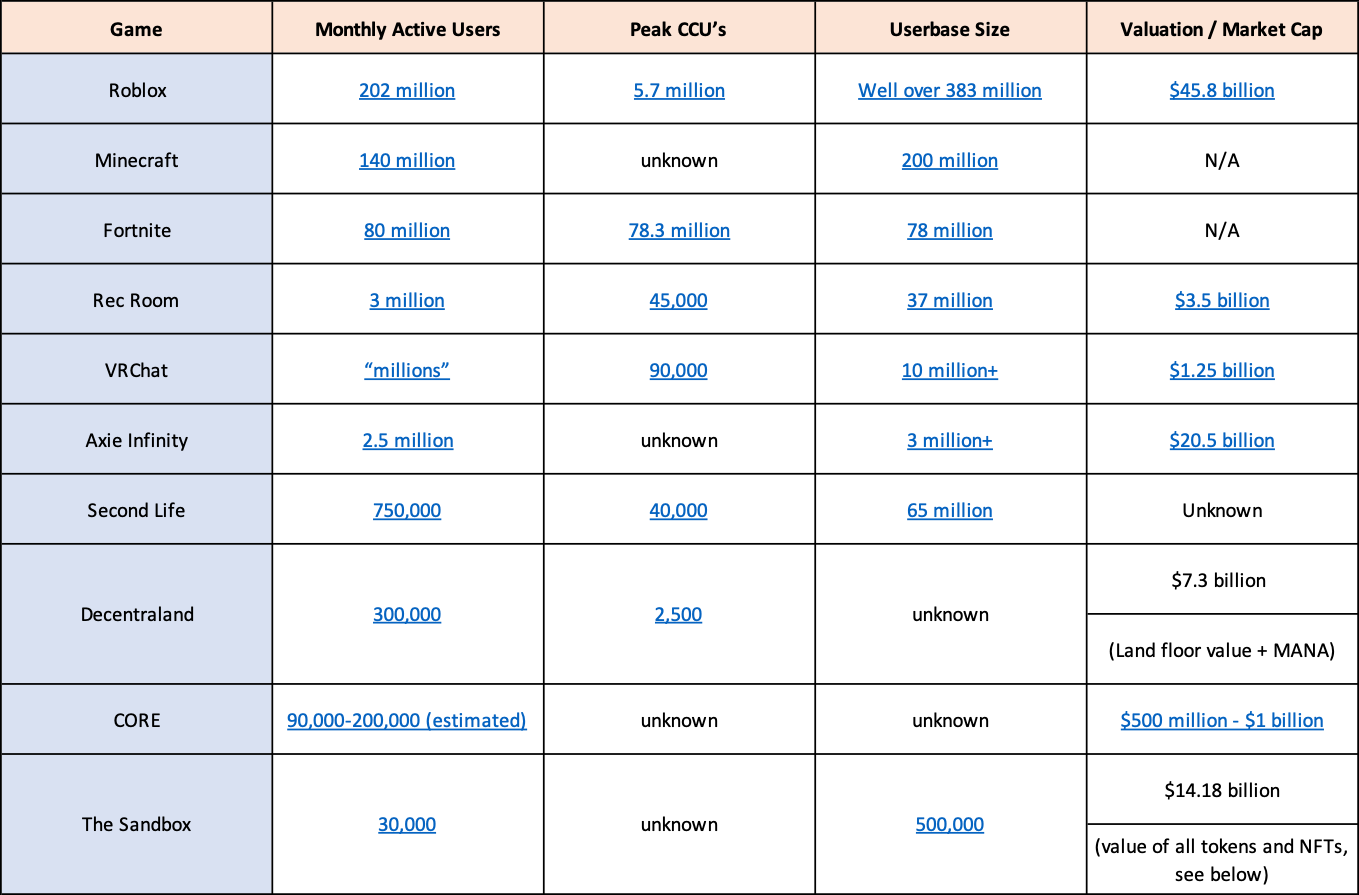
Task: Select CORE's 'unknown' userbase cell
Action: (x=950, y=720)
